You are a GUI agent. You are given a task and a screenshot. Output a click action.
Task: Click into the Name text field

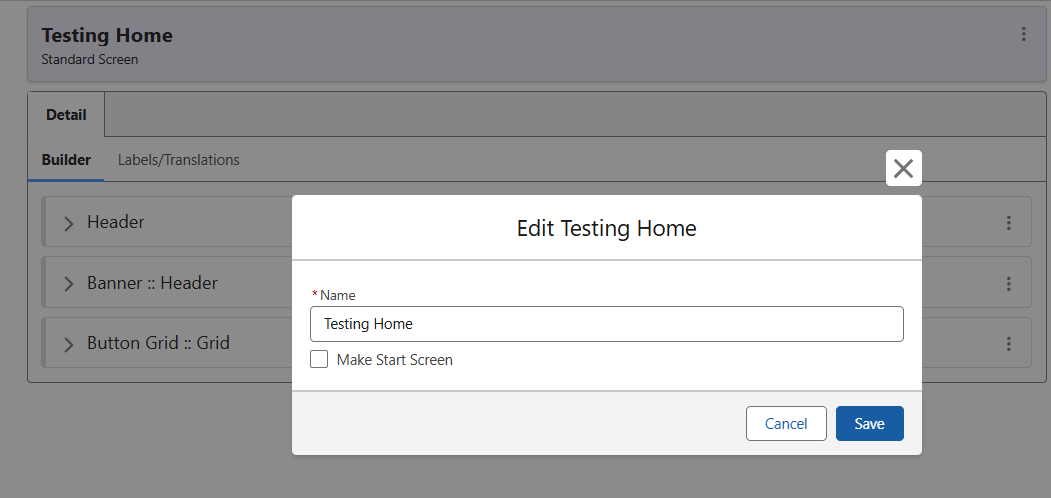point(607,324)
